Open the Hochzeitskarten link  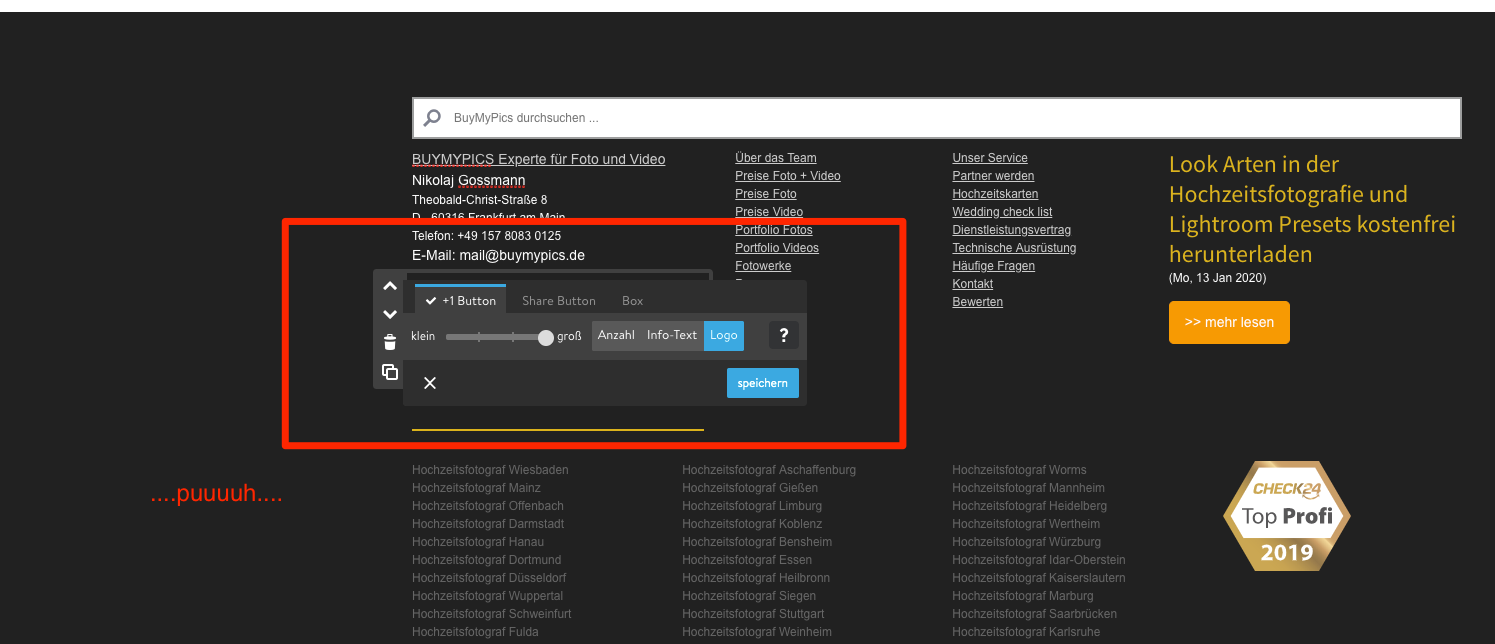[x=995, y=194]
